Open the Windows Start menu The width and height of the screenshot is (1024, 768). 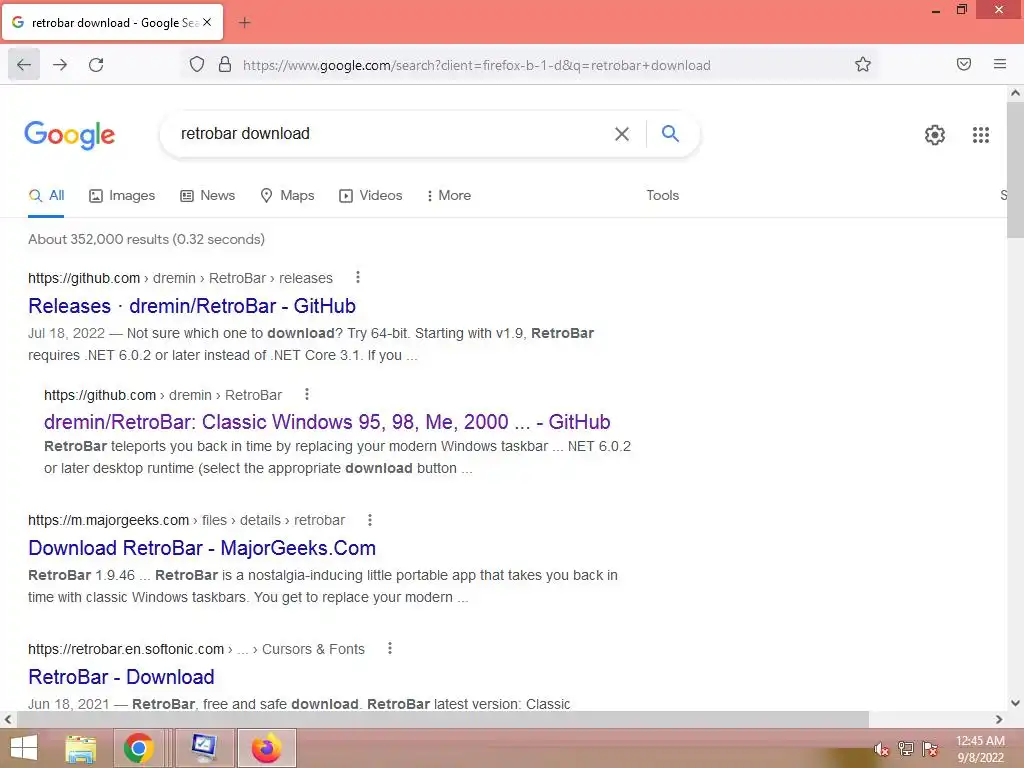(x=23, y=748)
